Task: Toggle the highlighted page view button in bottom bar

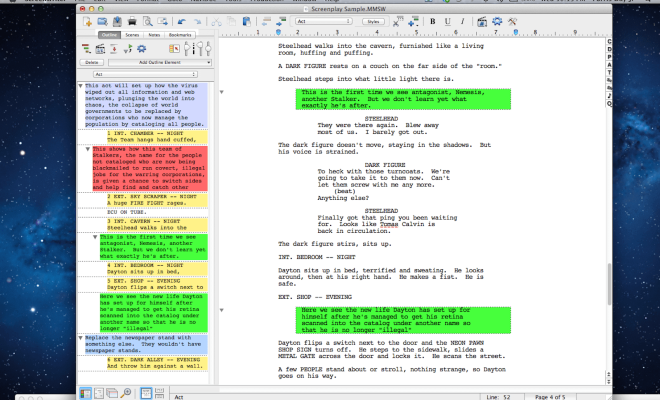Action: coord(146,394)
